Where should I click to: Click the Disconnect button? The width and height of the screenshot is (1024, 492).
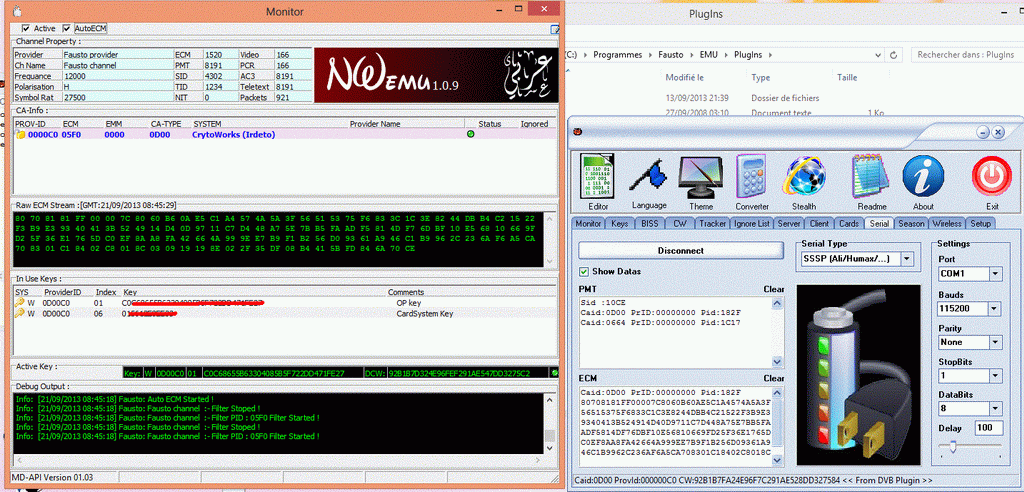680,250
